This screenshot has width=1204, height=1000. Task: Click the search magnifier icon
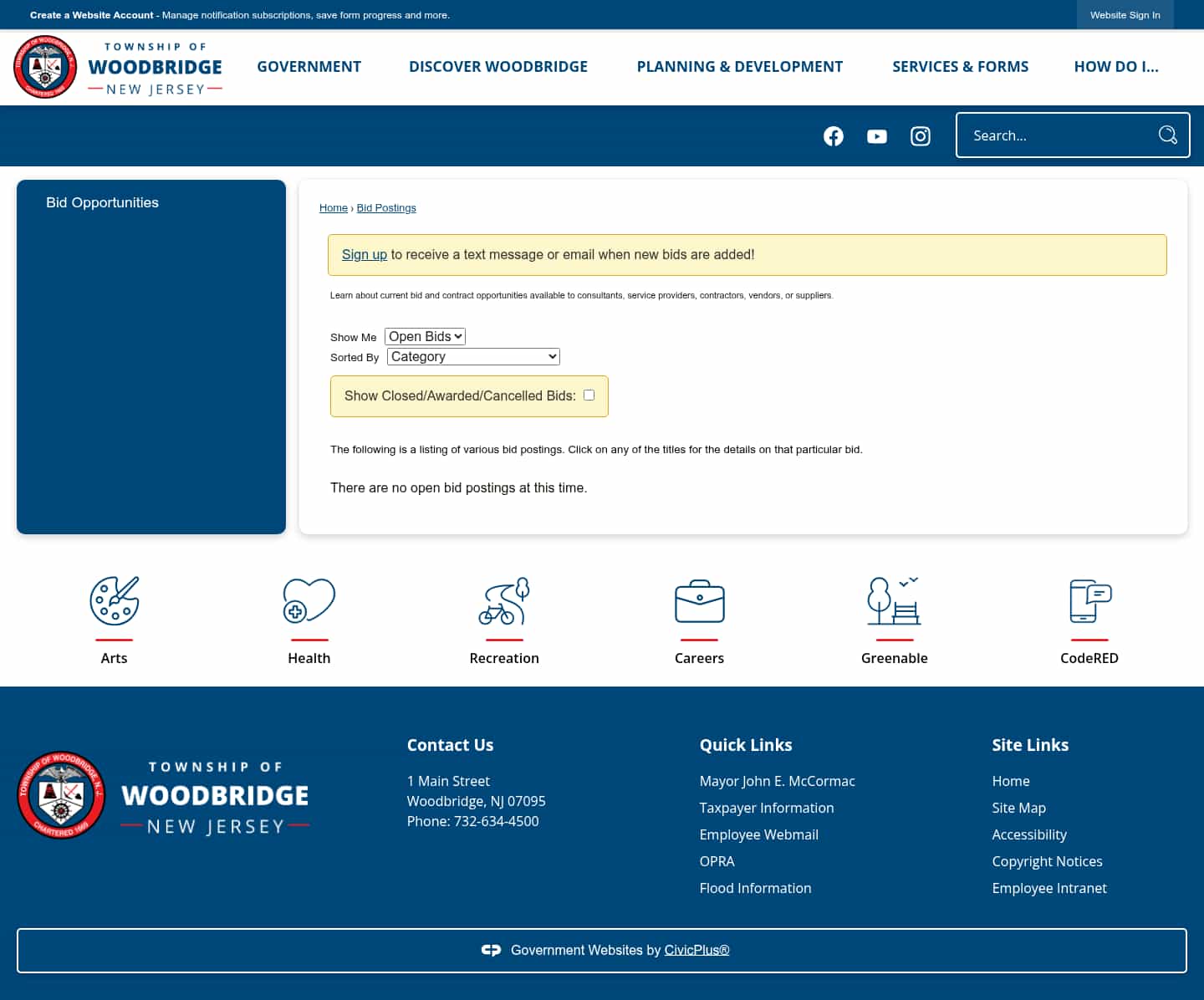(1167, 135)
